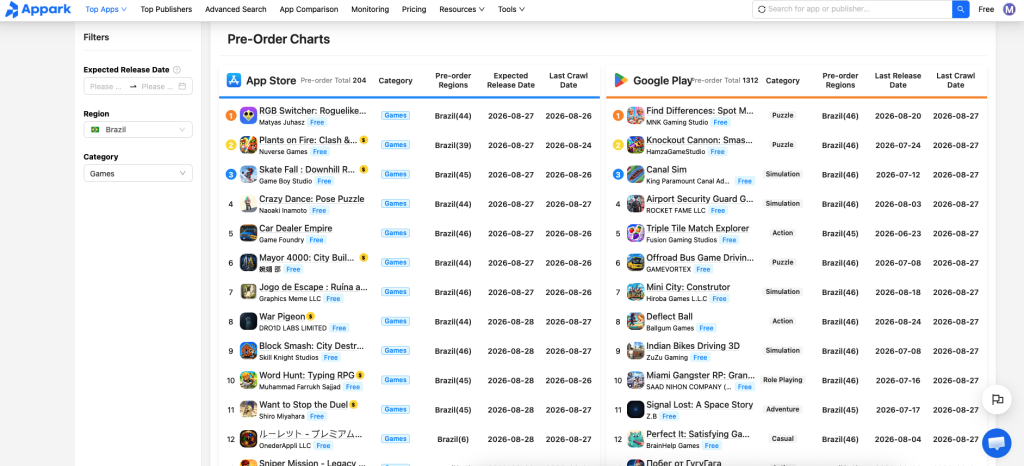Click publisher OnederAppli LLC
Viewport: 1024px width, 466px height.
coord(285,445)
